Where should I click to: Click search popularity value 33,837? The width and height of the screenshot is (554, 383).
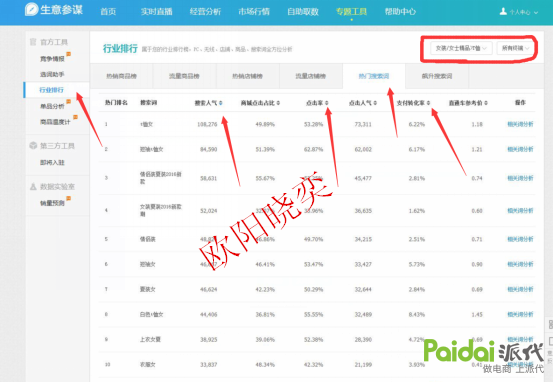coord(208,365)
